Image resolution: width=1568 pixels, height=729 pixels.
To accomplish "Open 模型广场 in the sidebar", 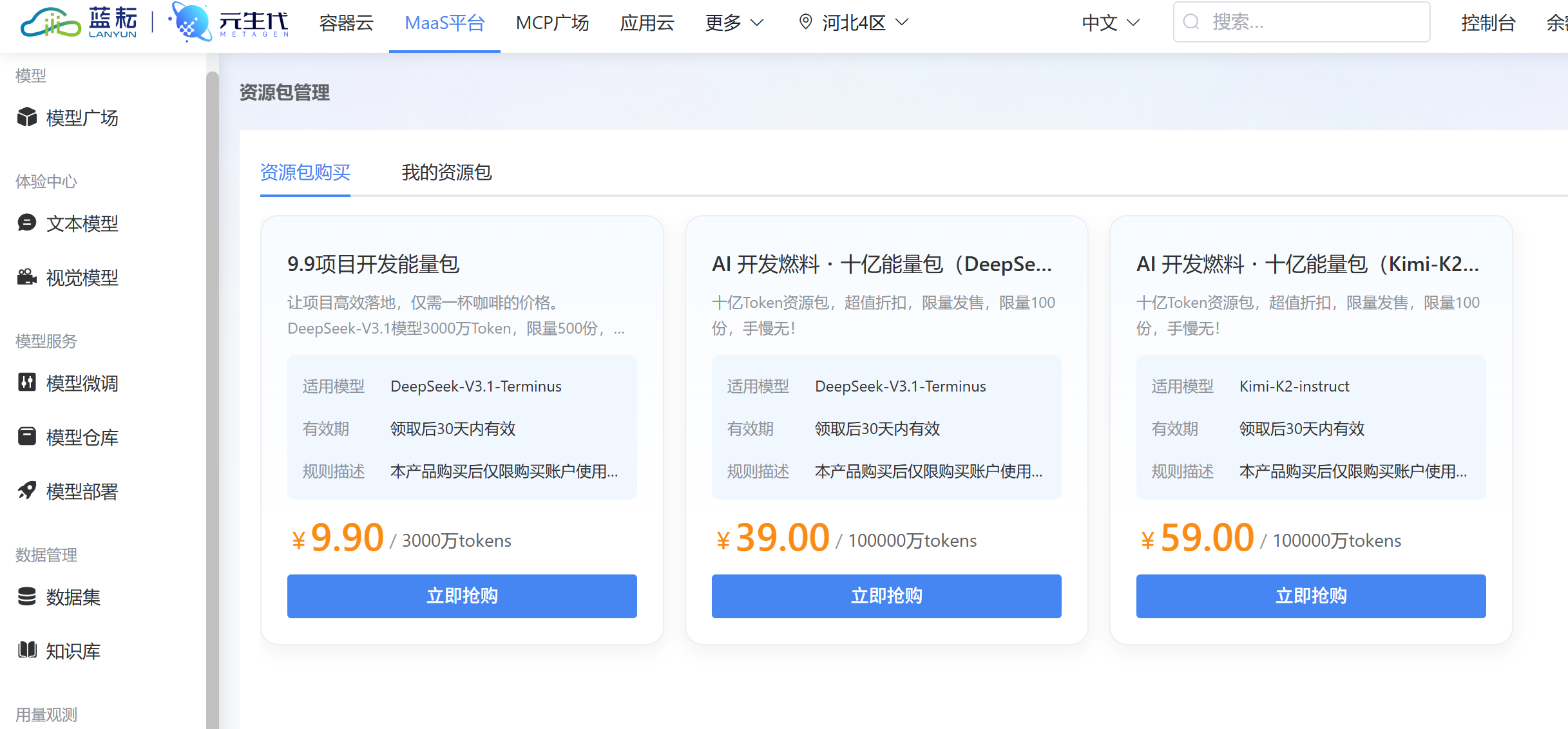I will [x=82, y=118].
